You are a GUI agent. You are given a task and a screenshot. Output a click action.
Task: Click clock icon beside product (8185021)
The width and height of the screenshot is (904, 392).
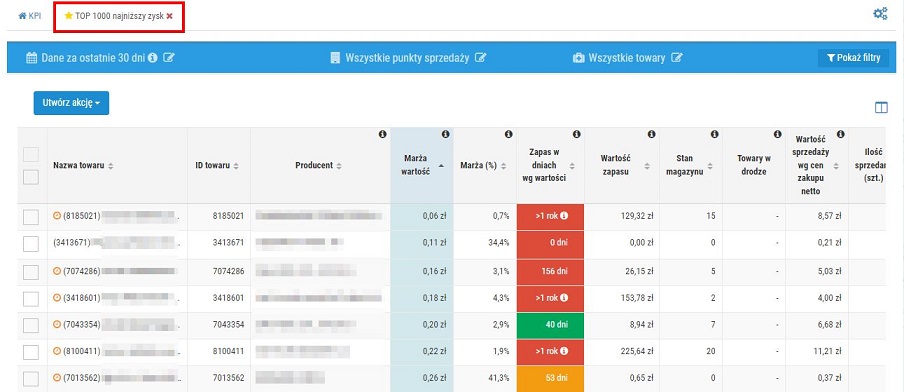coord(57,216)
